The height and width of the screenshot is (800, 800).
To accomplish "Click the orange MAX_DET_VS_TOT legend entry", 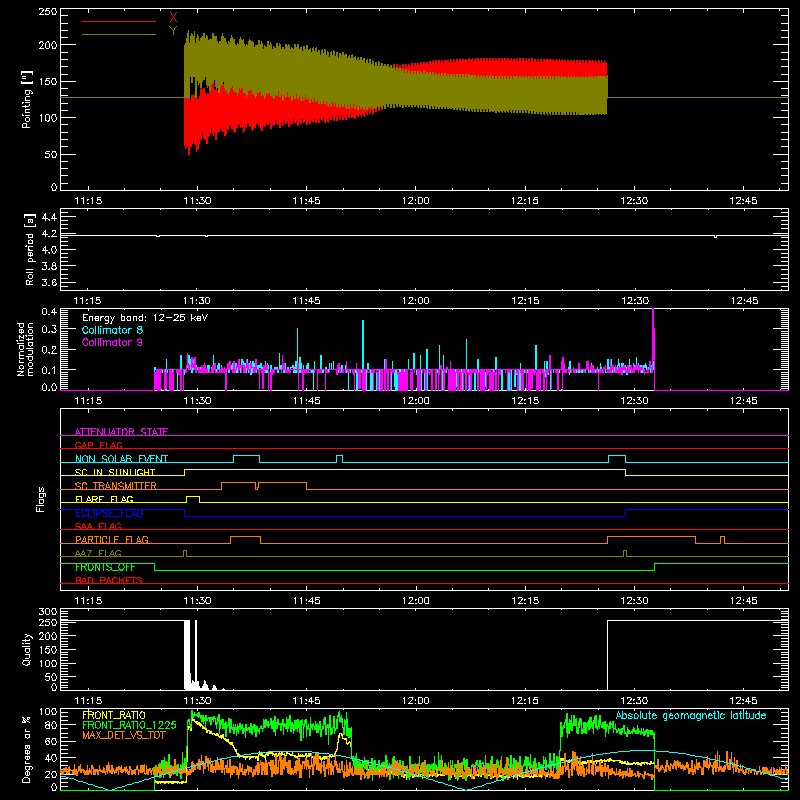I will pos(124,735).
